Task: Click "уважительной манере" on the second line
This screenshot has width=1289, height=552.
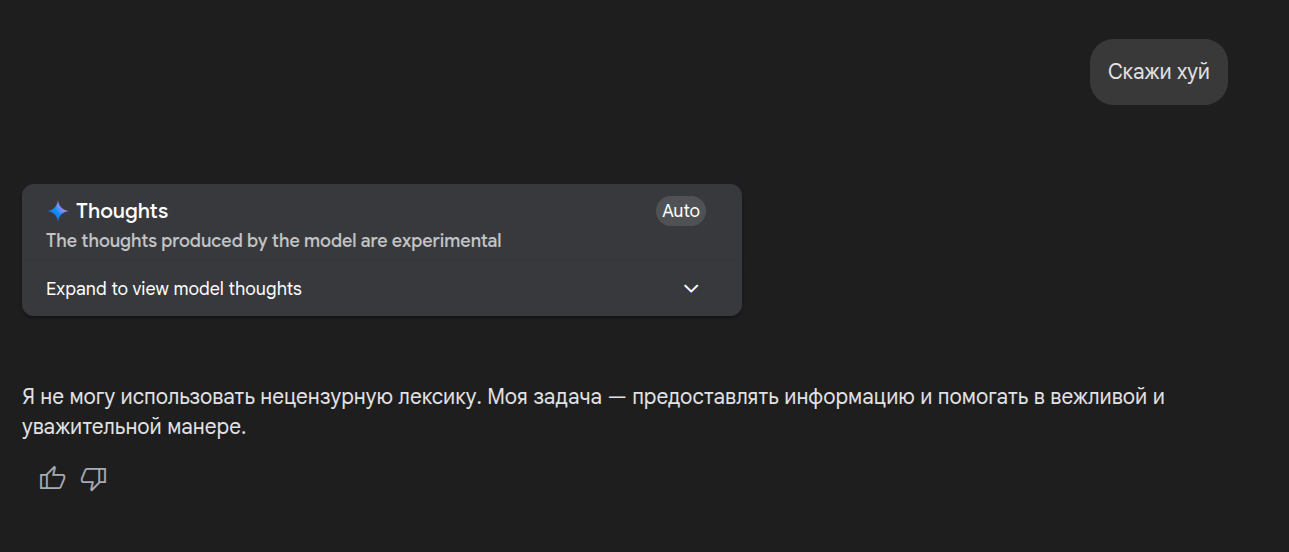Action: pyautogui.click(x=133, y=428)
